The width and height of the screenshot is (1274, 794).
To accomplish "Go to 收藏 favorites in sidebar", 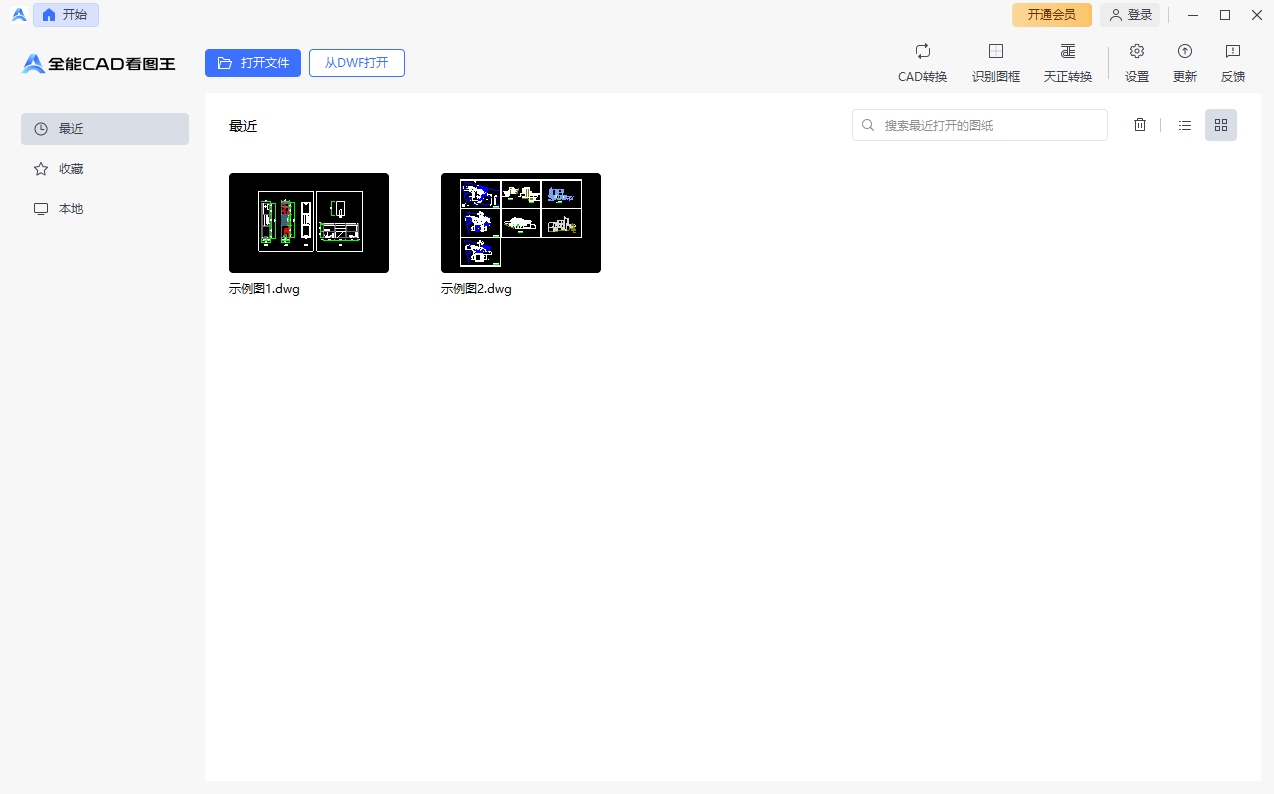I will pyautogui.click(x=105, y=169).
